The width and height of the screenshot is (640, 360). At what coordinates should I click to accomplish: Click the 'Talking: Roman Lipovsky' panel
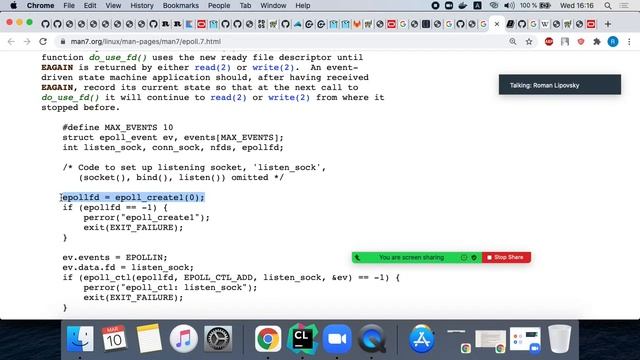tap(560, 85)
